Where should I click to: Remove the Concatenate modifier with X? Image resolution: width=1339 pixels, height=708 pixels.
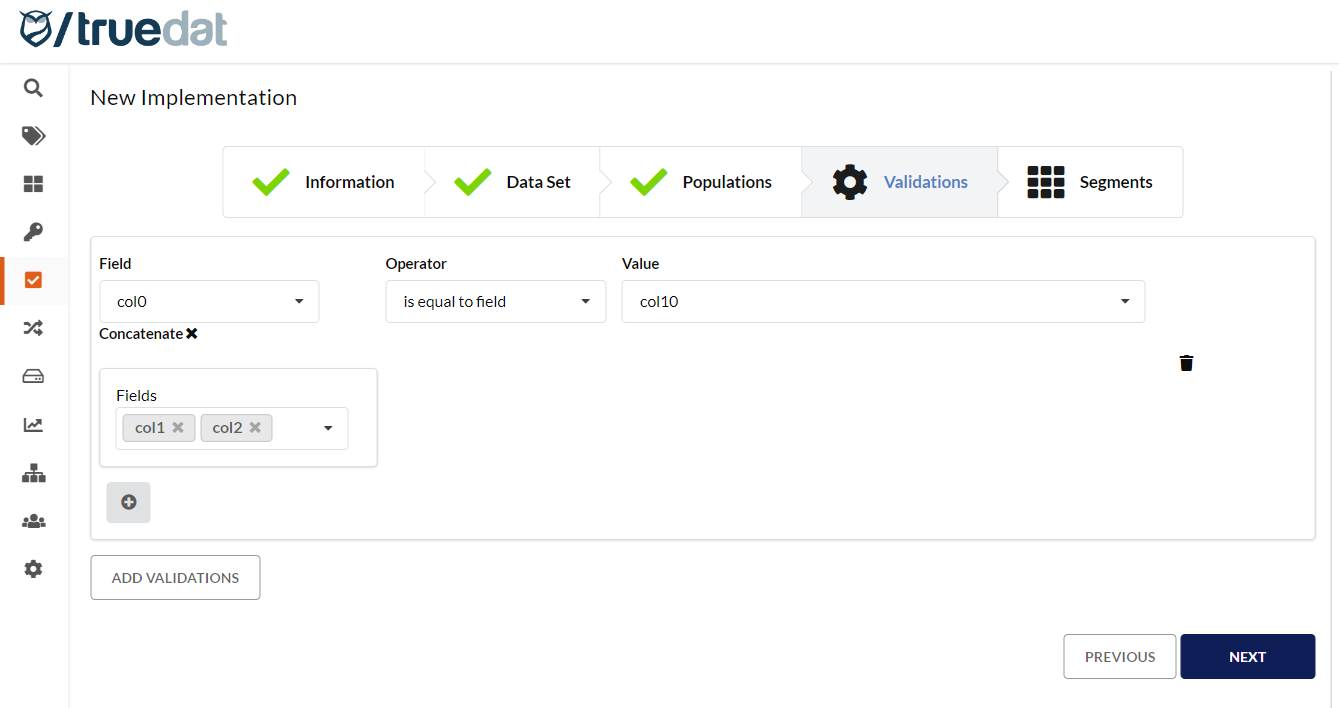192,334
